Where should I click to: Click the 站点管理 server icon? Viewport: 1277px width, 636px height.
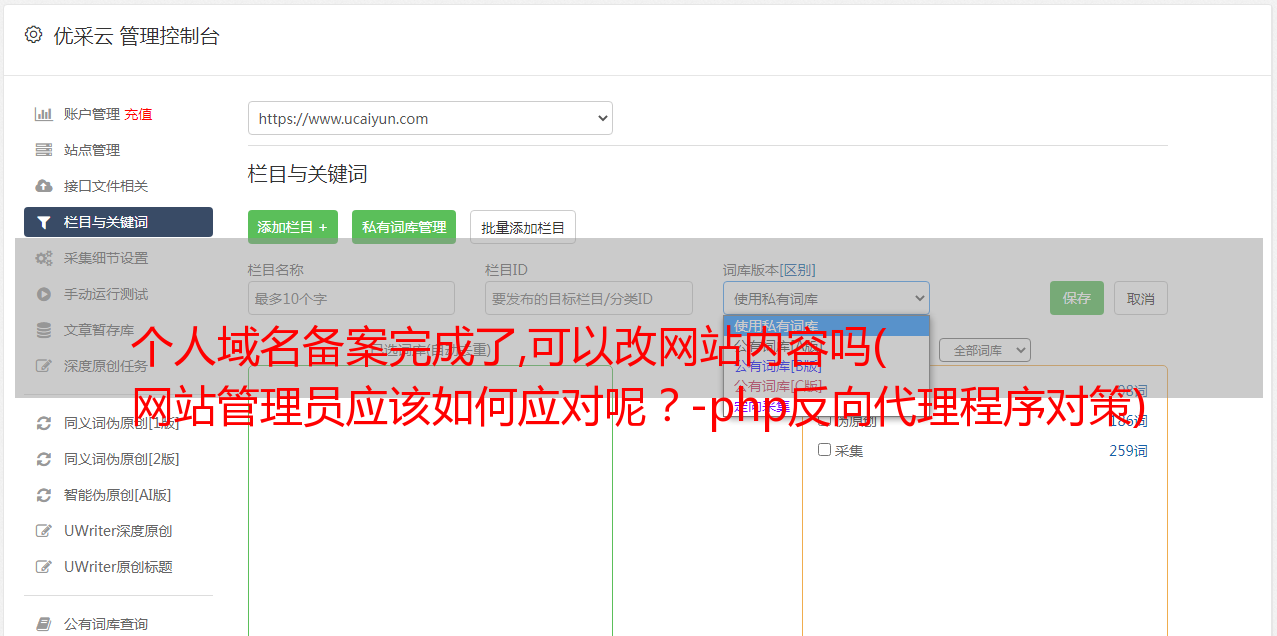(44, 150)
